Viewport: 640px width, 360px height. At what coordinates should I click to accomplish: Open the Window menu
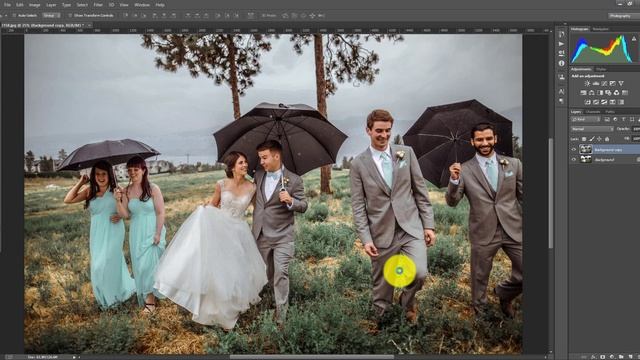(x=142, y=5)
